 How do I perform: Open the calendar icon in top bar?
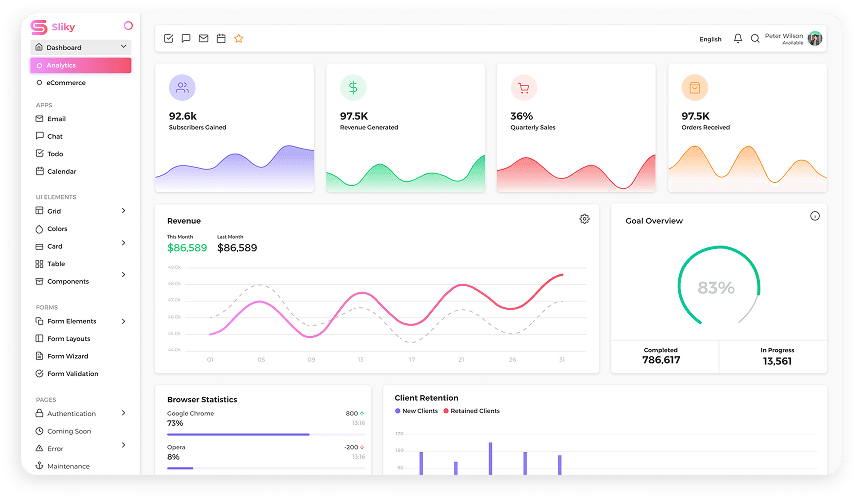pyautogui.click(x=221, y=39)
